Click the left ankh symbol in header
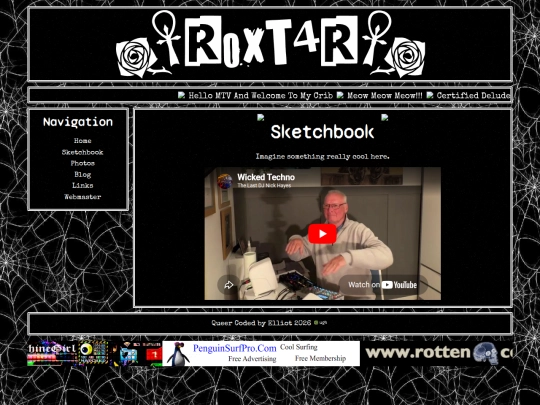 pyautogui.click(x=168, y=38)
